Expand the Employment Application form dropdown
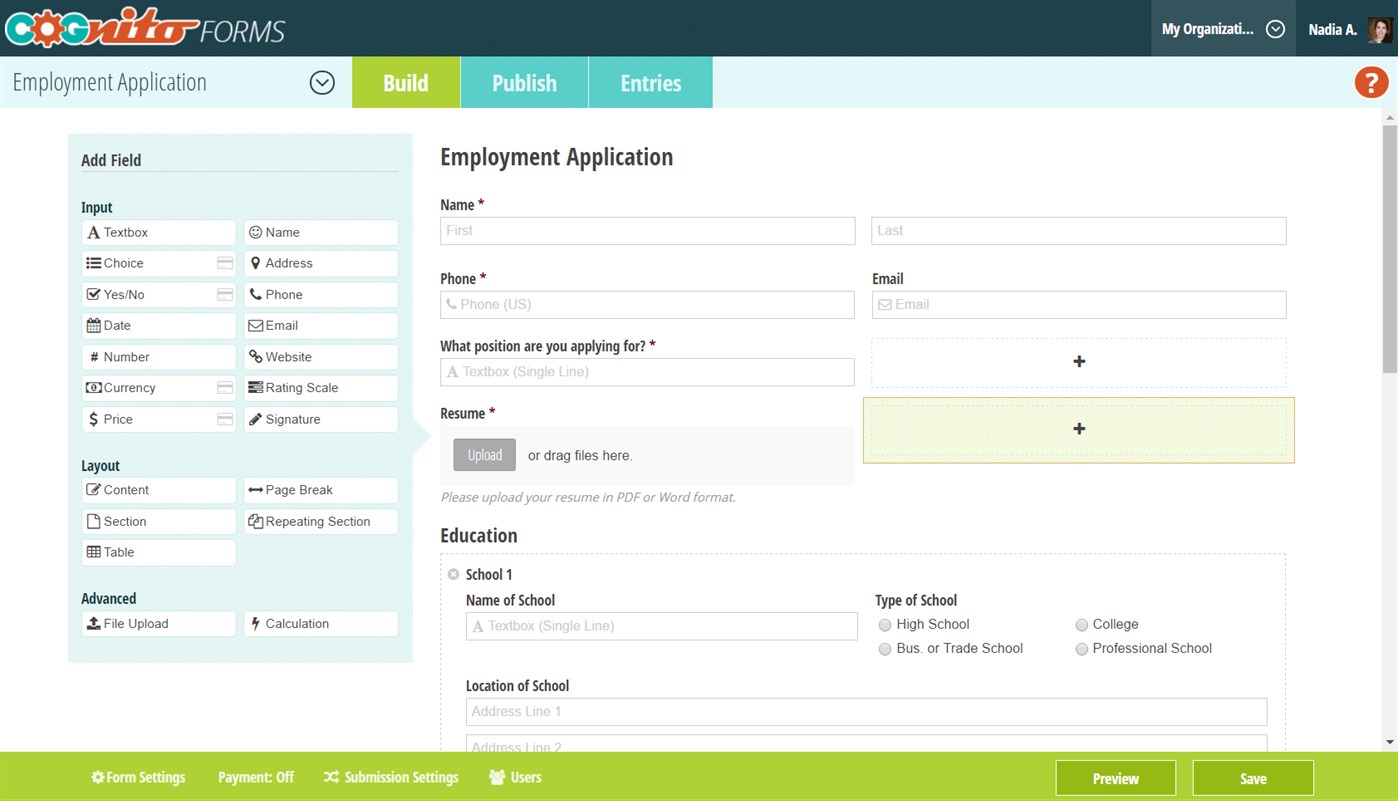Viewport: 1398px width, 801px height. point(322,83)
